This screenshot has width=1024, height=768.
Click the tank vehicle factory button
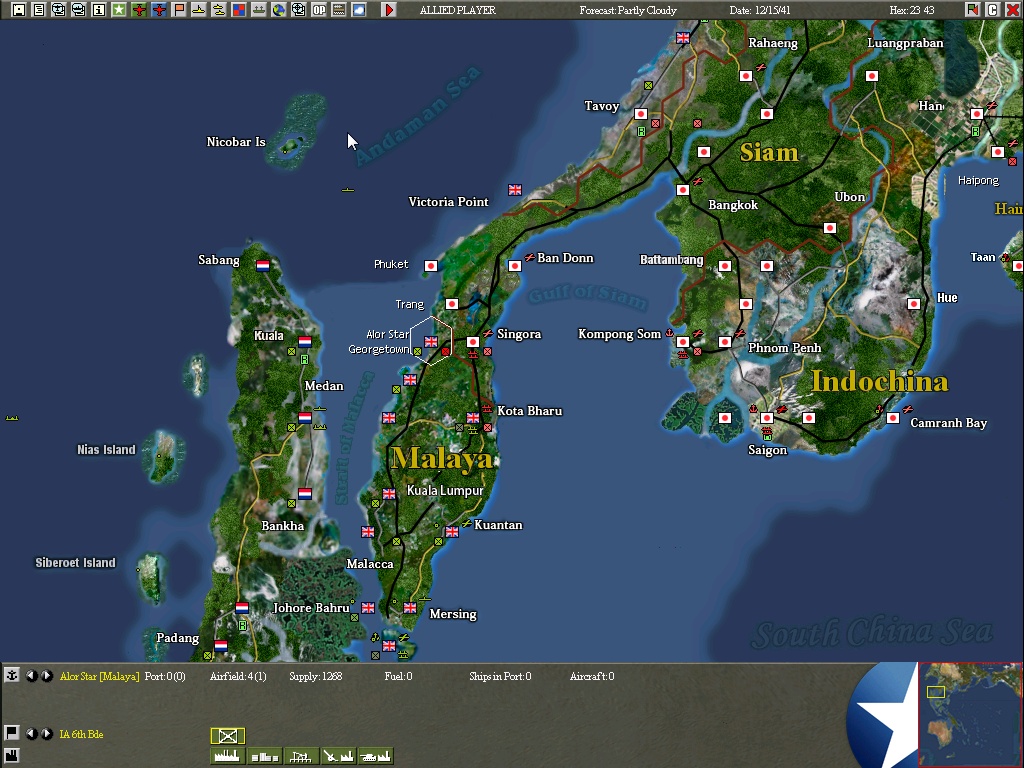(x=376, y=756)
